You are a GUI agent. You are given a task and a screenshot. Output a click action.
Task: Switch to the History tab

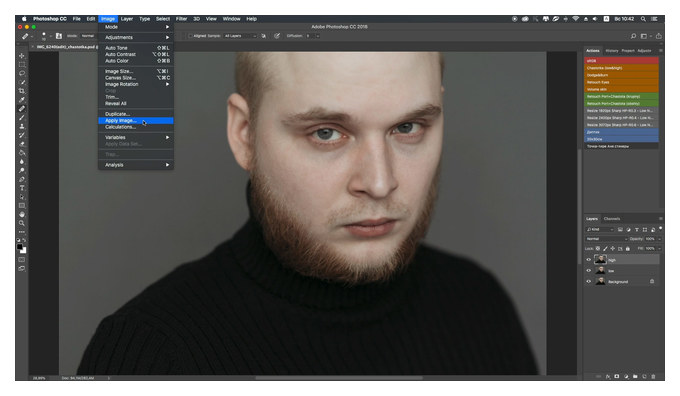click(612, 51)
